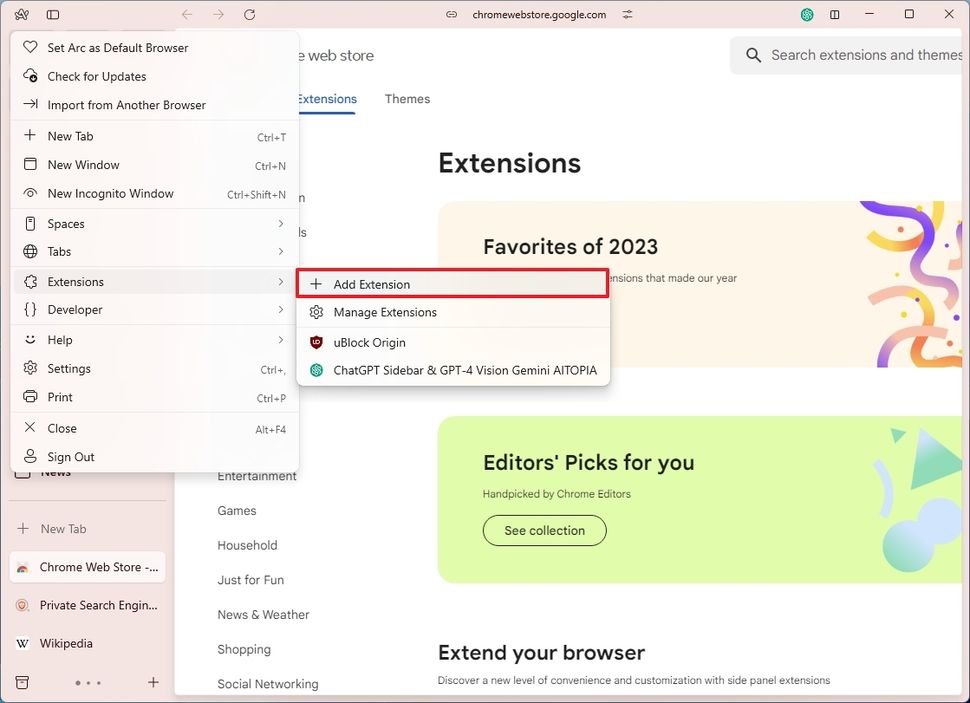The width and height of the screenshot is (970, 703).
Task: Click the uBlock Origin shield icon
Action: pos(316,342)
